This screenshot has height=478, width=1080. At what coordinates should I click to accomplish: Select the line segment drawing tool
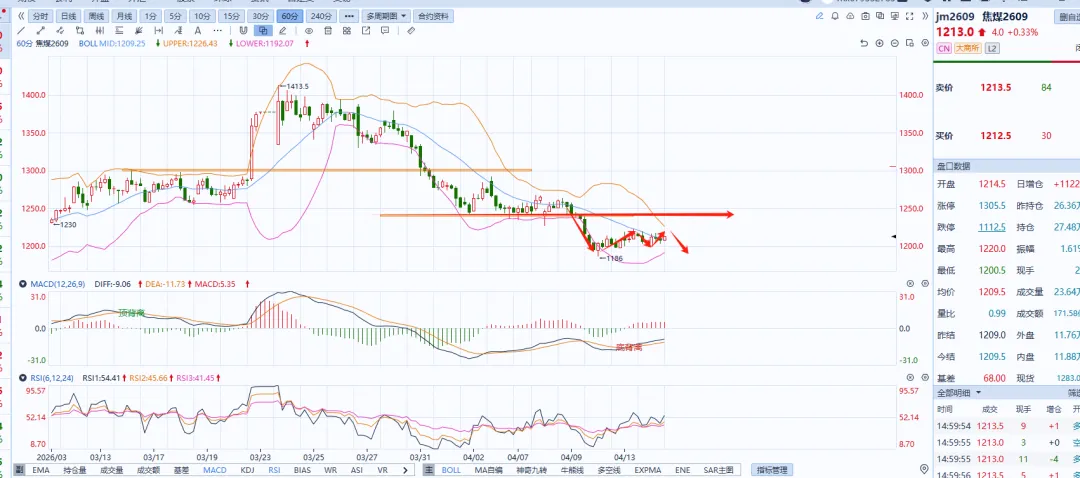coord(41,30)
